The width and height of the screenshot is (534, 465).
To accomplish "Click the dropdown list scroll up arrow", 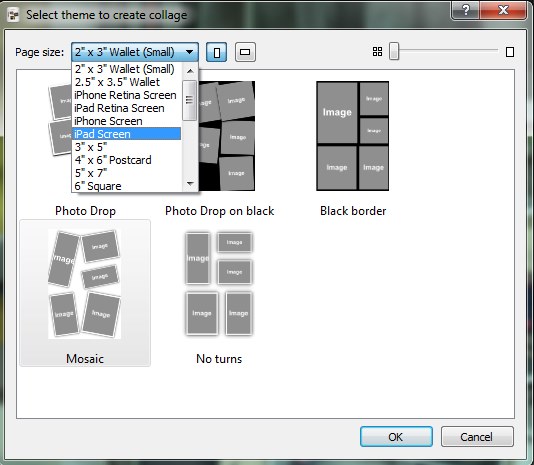I will [190, 71].
